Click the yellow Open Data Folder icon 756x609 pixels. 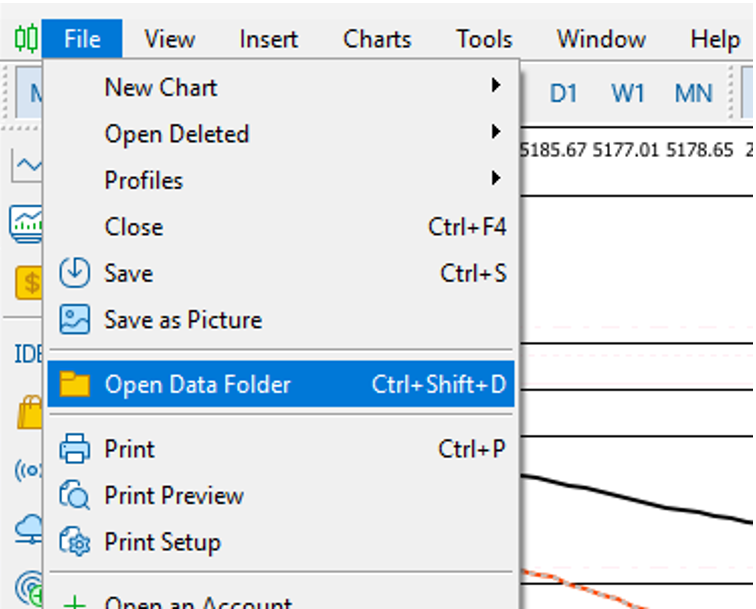74,384
